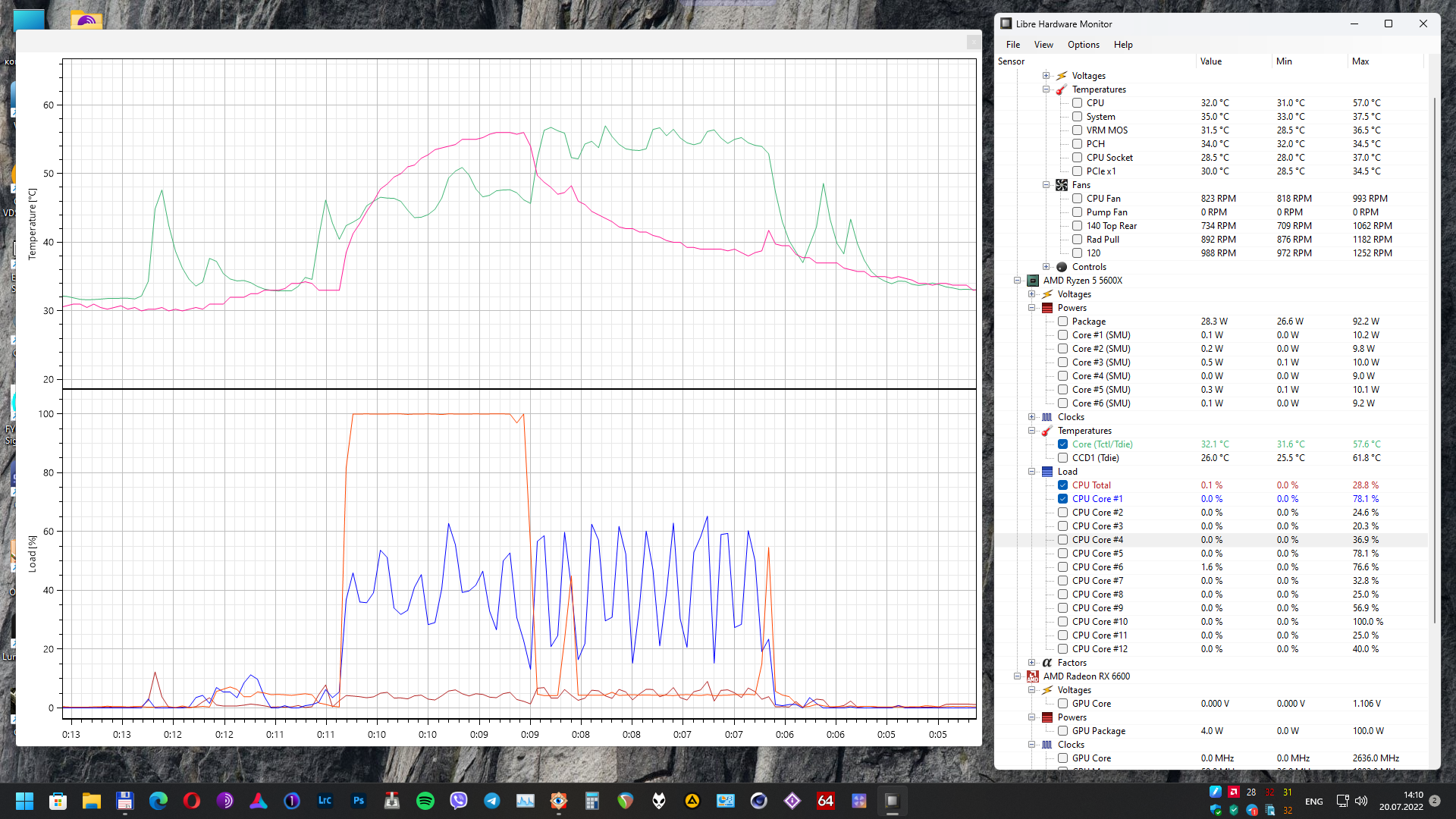
Task: Open the View menu
Action: coord(1043,45)
